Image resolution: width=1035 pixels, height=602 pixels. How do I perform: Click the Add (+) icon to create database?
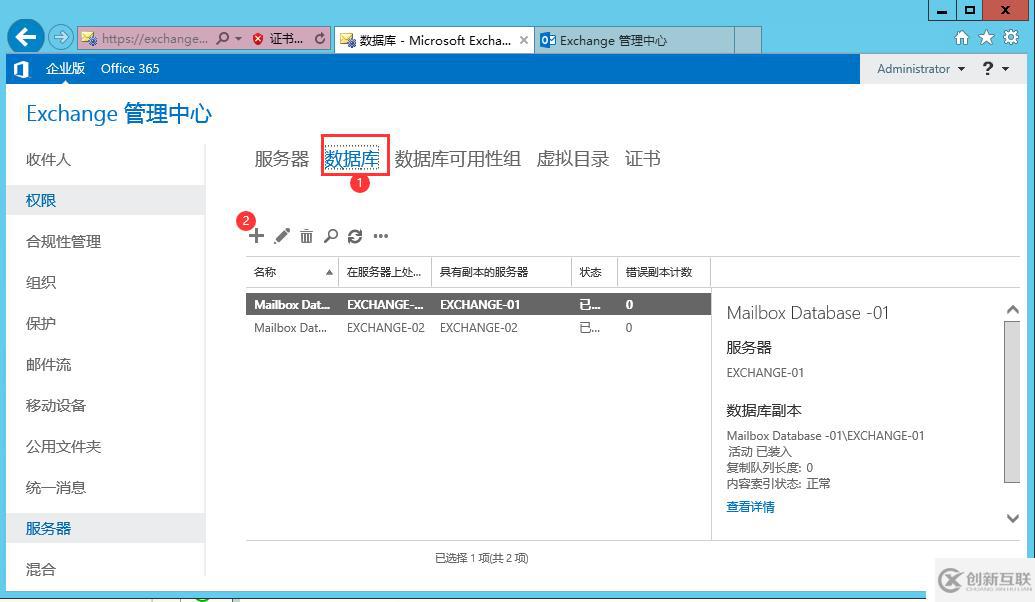[x=256, y=236]
